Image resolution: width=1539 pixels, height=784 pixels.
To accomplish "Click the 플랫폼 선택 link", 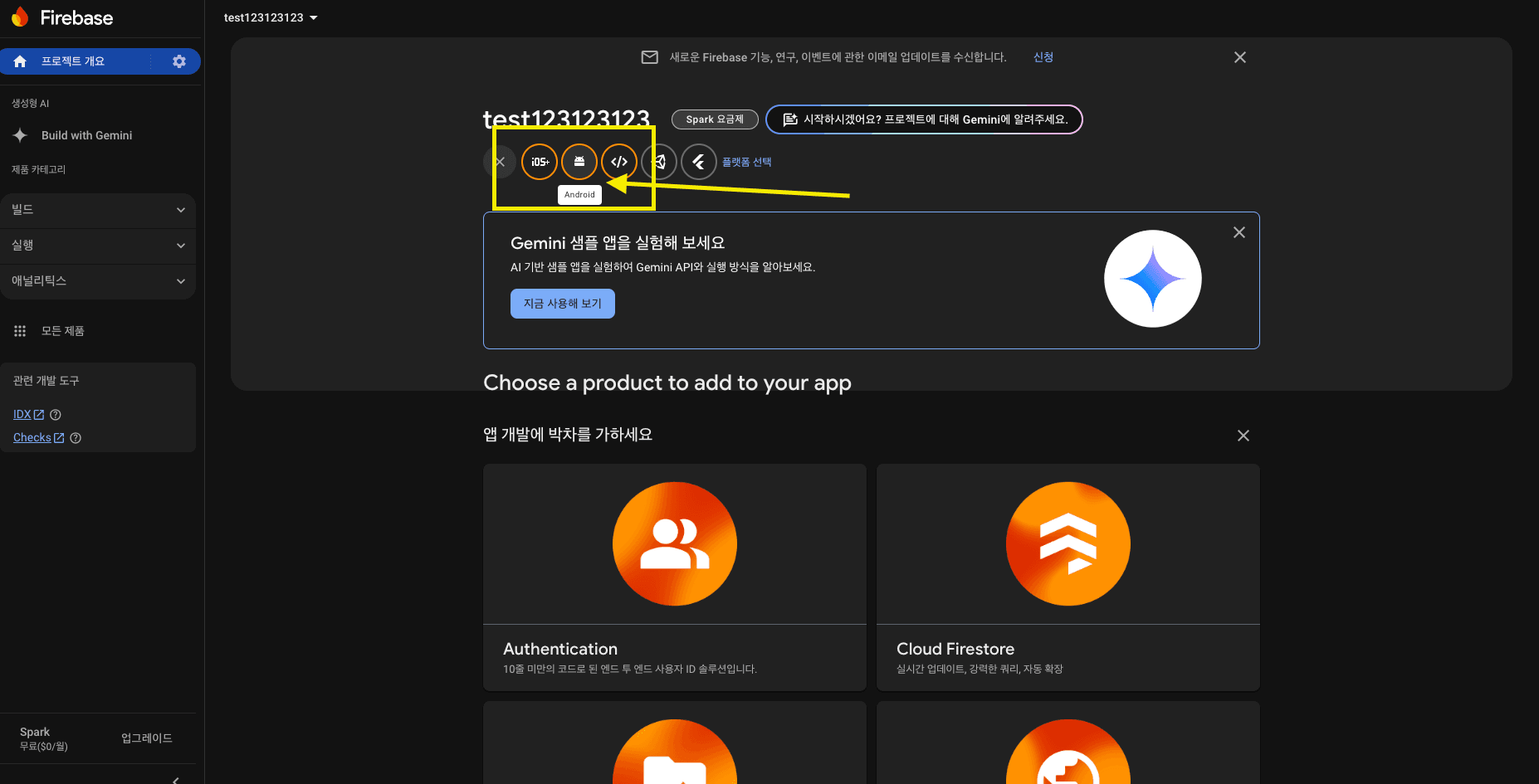I will click(x=746, y=162).
